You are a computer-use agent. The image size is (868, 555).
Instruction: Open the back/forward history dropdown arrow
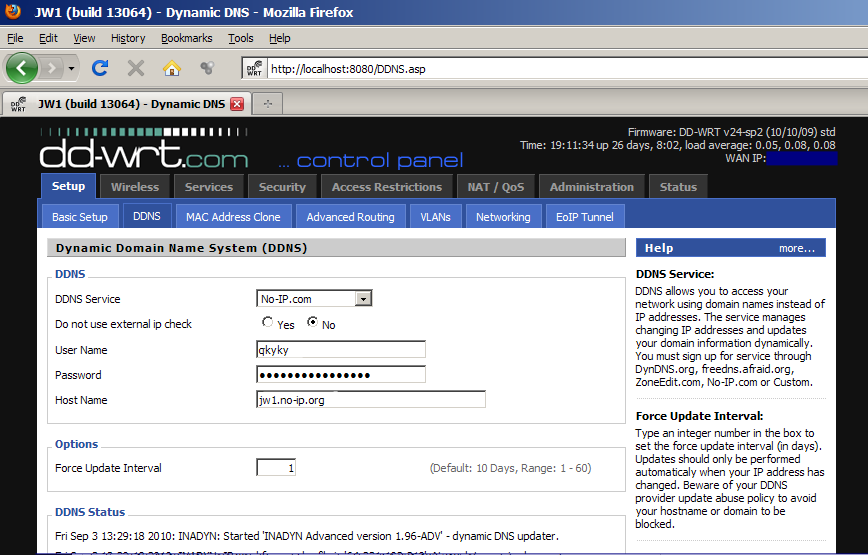(x=71, y=69)
